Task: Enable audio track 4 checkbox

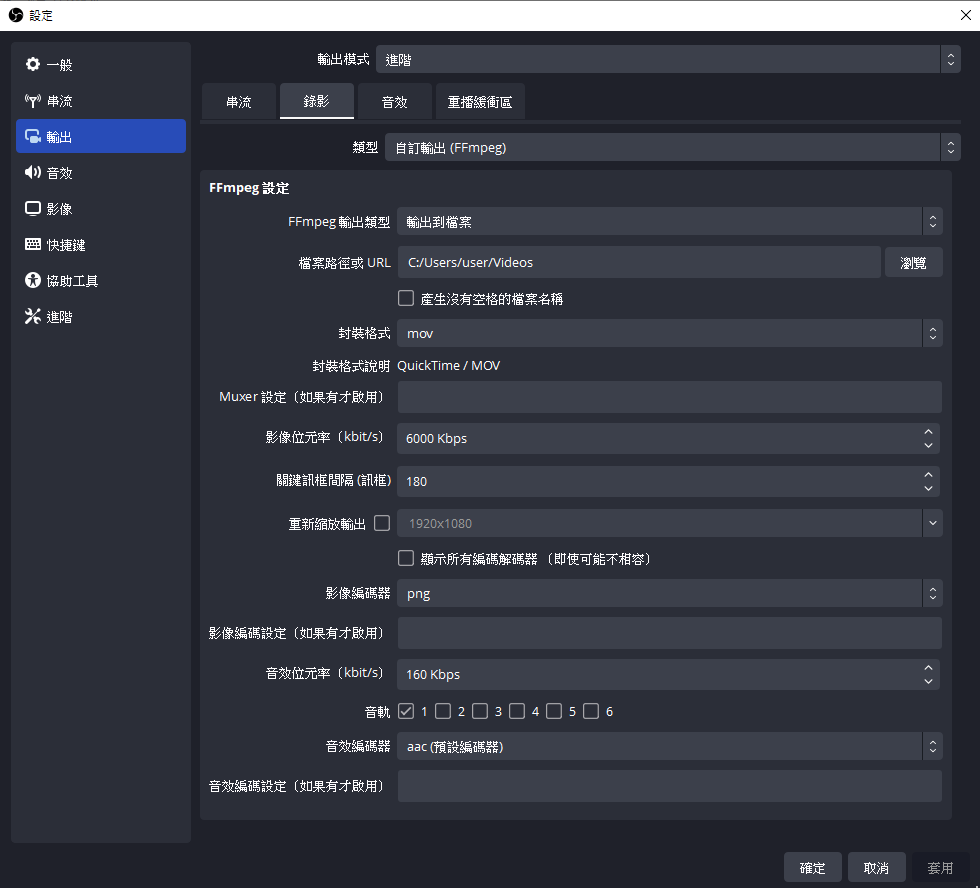Action: (x=517, y=711)
